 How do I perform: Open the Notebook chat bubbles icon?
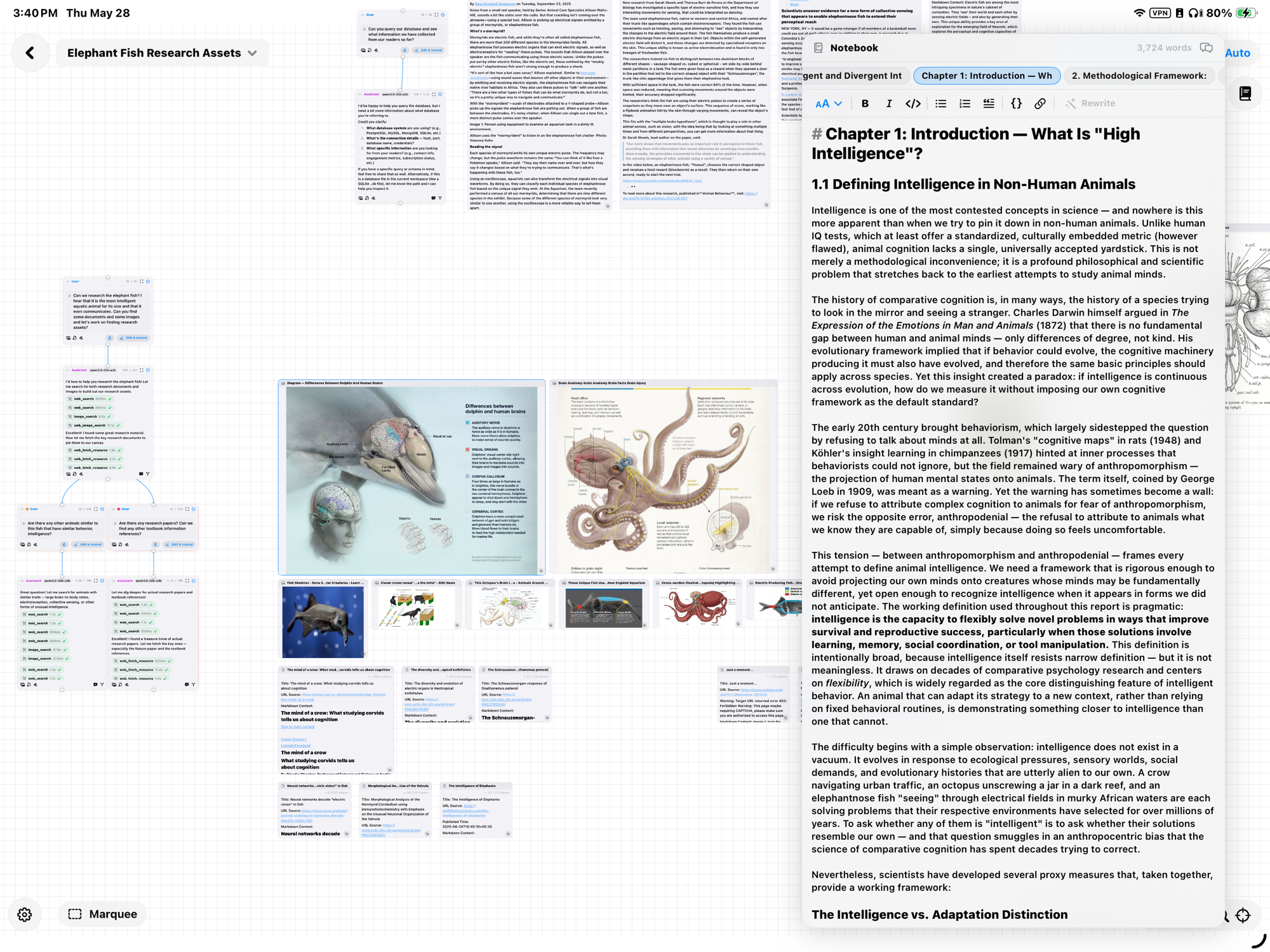pyautogui.click(x=1206, y=48)
